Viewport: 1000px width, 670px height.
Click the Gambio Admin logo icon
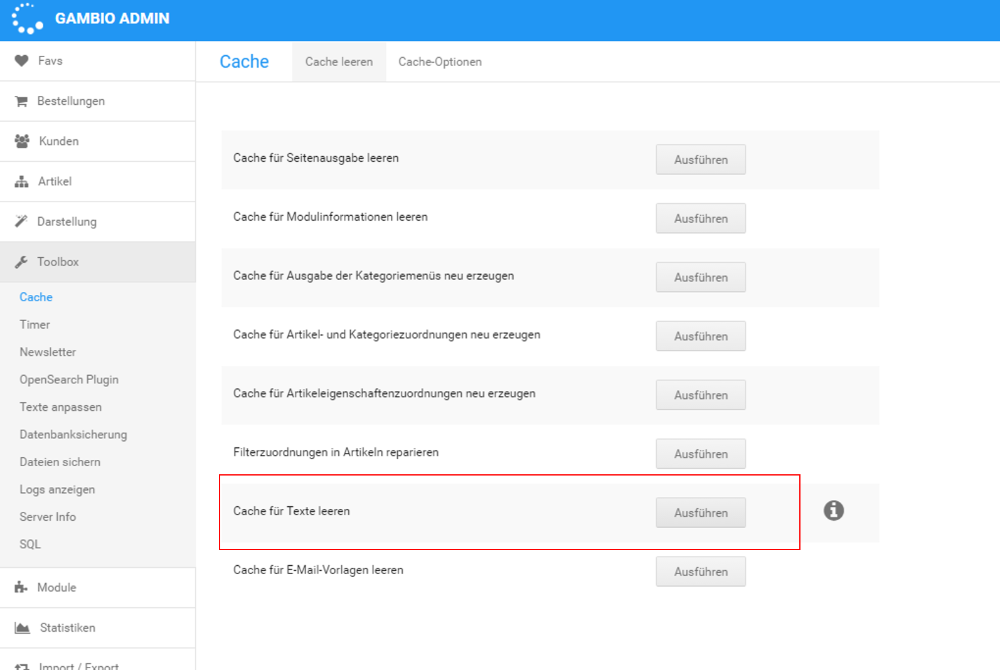[x=27, y=18]
